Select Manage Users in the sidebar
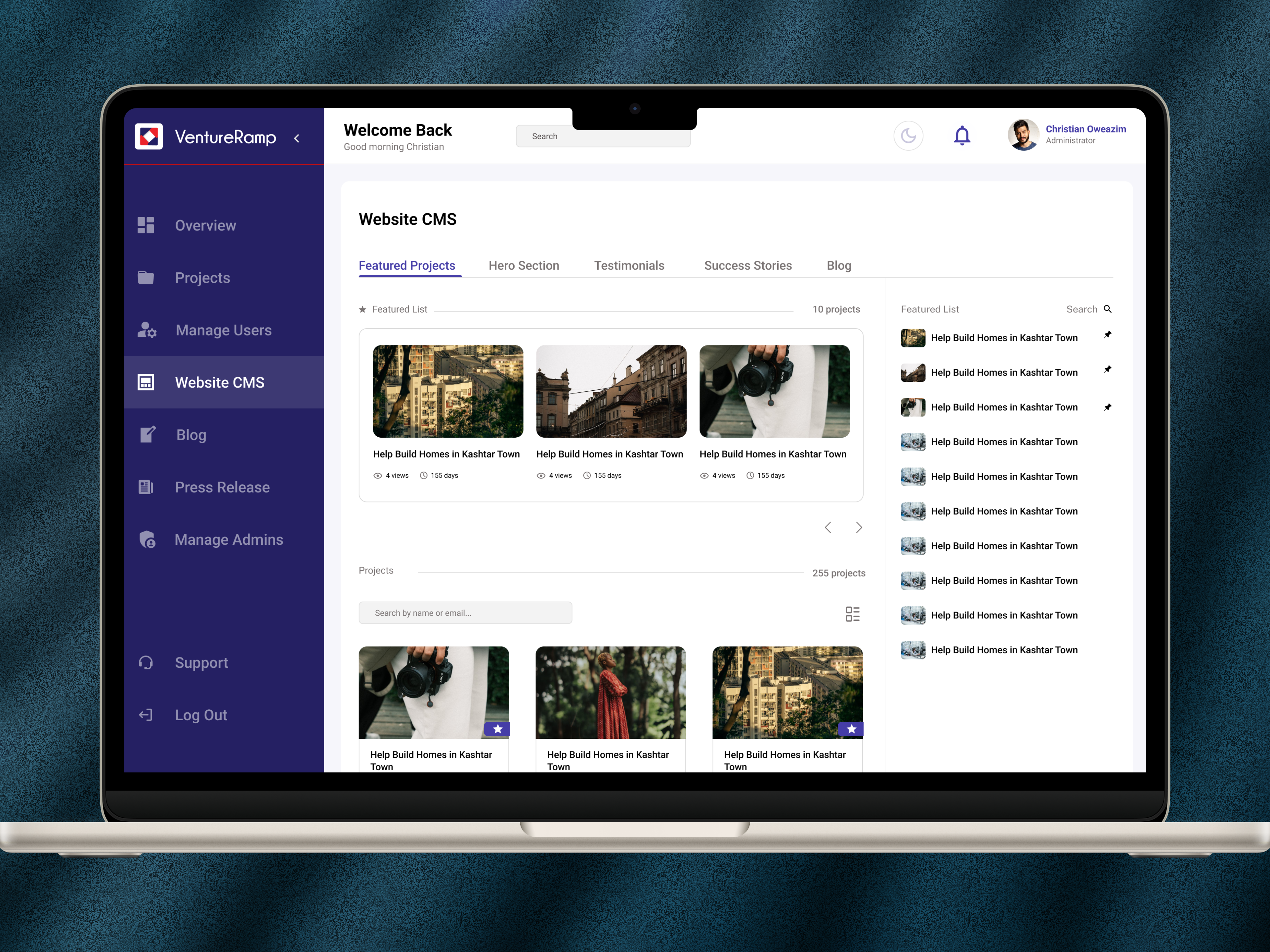 click(224, 330)
